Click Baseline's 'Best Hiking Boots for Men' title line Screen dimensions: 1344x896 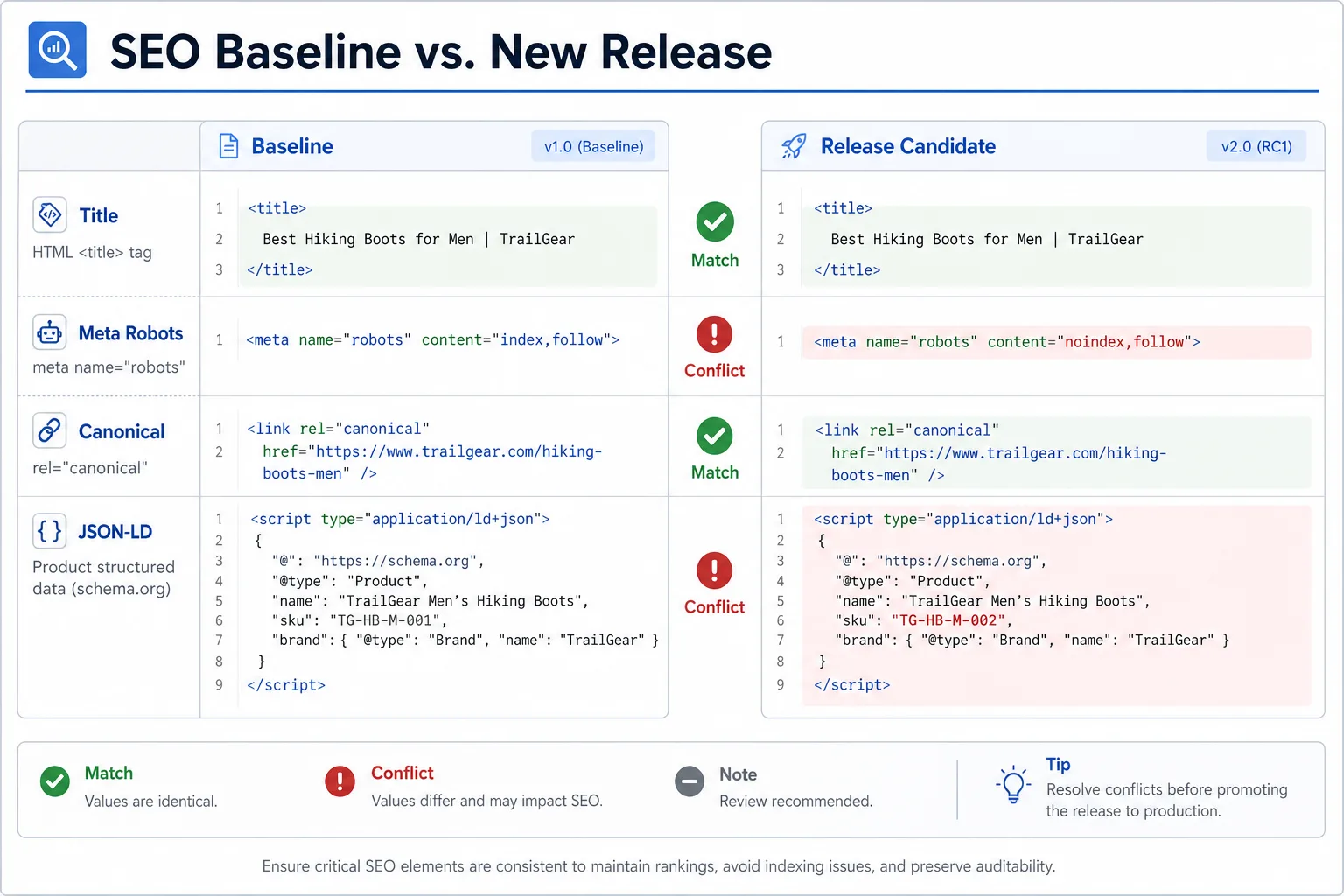(418, 239)
